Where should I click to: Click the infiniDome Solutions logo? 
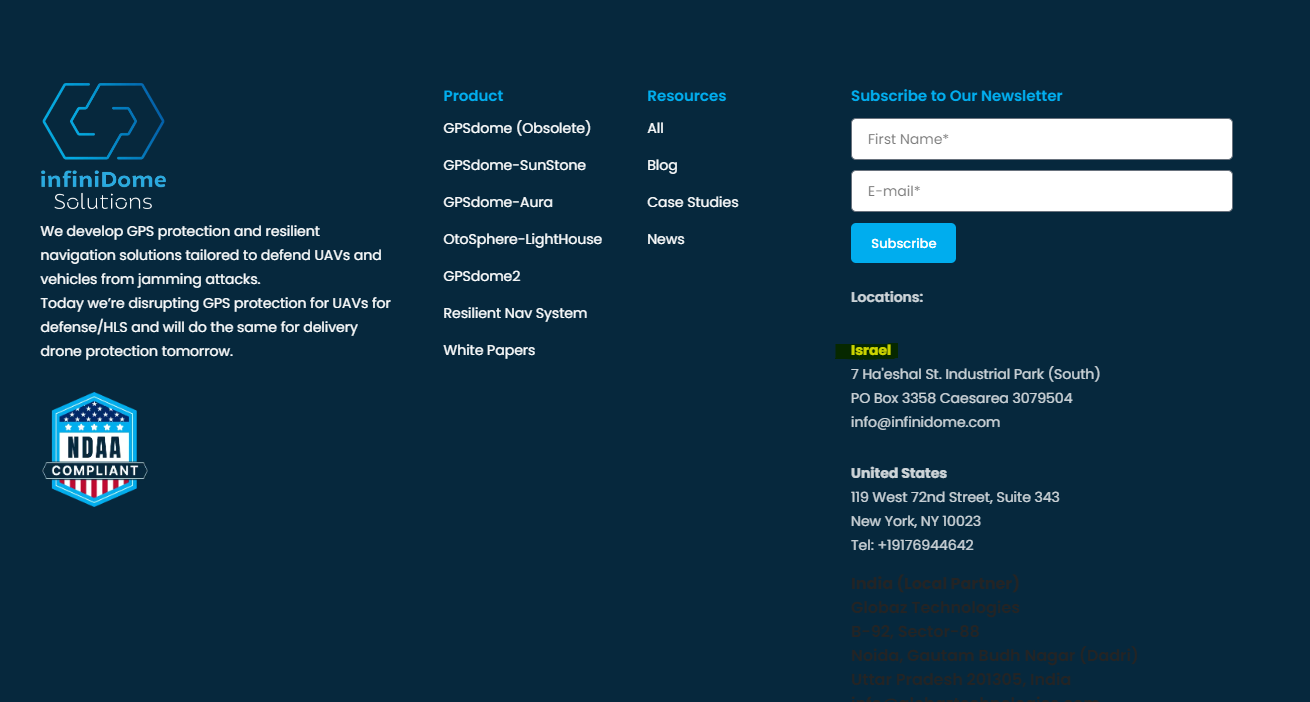[103, 147]
